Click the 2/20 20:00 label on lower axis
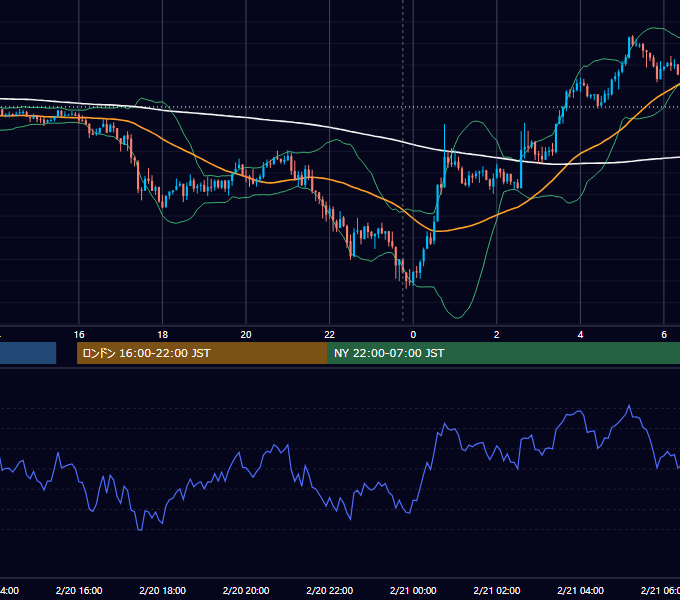Image resolution: width=680 pixels, height=600 pixels. coord(246,590)
